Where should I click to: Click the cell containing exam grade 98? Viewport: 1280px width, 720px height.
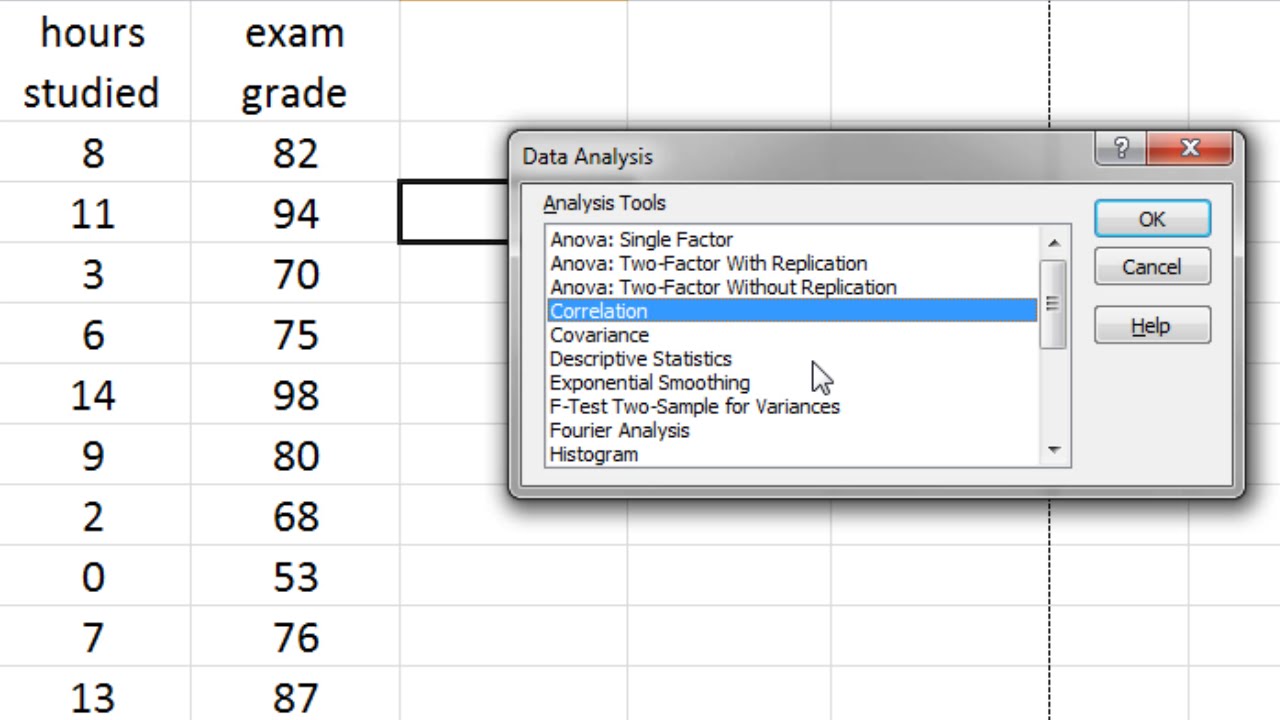pyautogui.click(x=295, y=396)
